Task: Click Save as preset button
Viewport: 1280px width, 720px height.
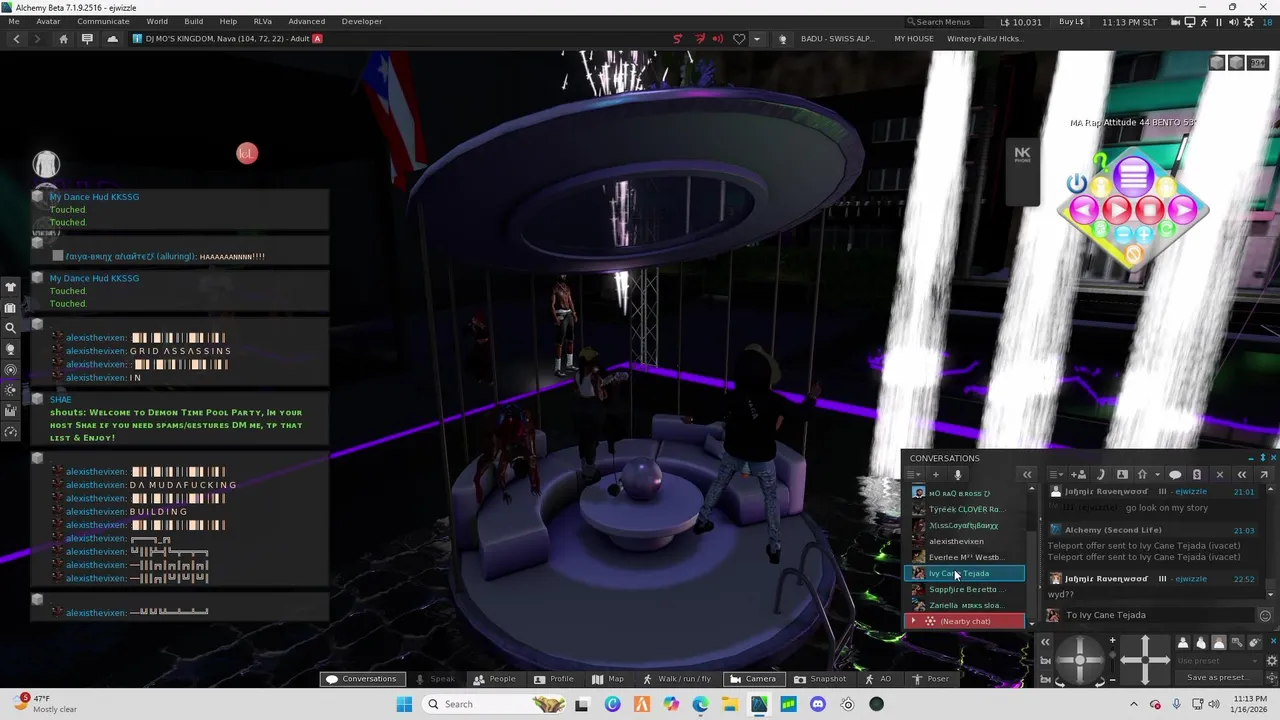Action: click(1221, 677)
